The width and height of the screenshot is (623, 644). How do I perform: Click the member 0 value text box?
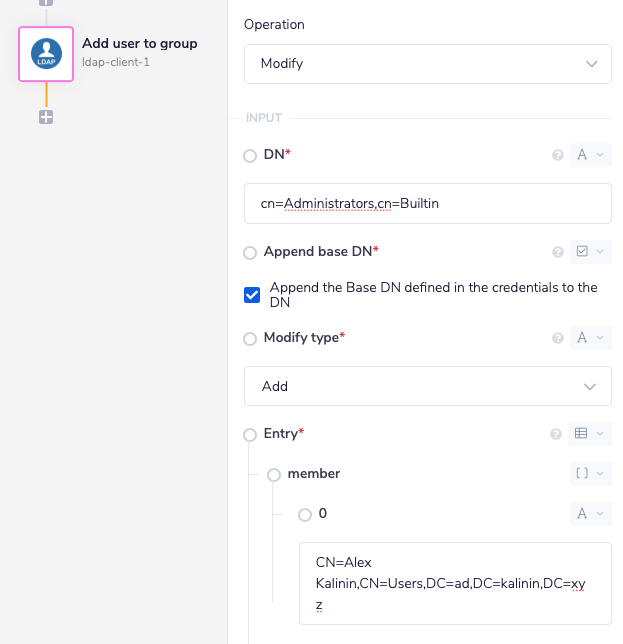coord(455,584)
